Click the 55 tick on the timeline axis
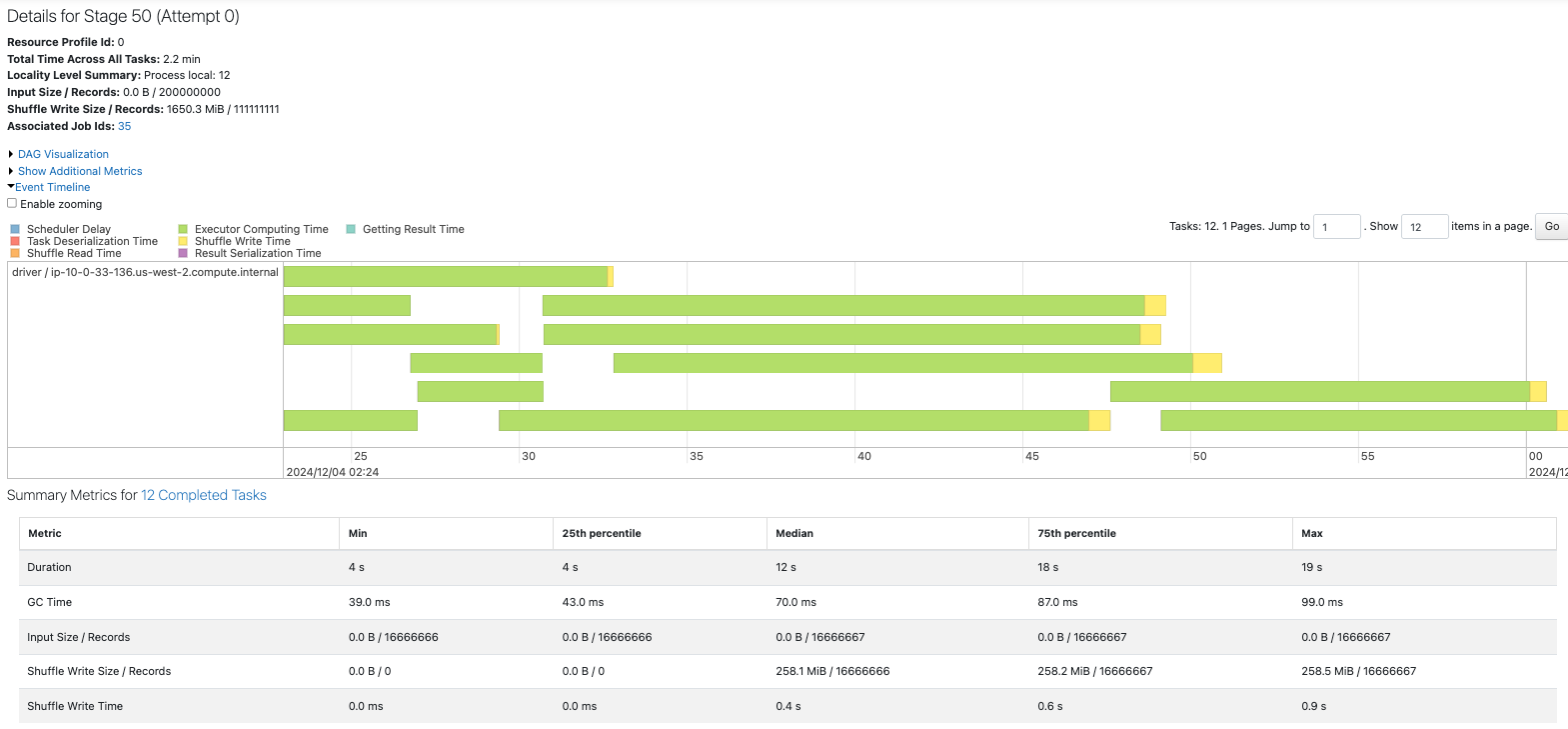 coord(1368,456)
